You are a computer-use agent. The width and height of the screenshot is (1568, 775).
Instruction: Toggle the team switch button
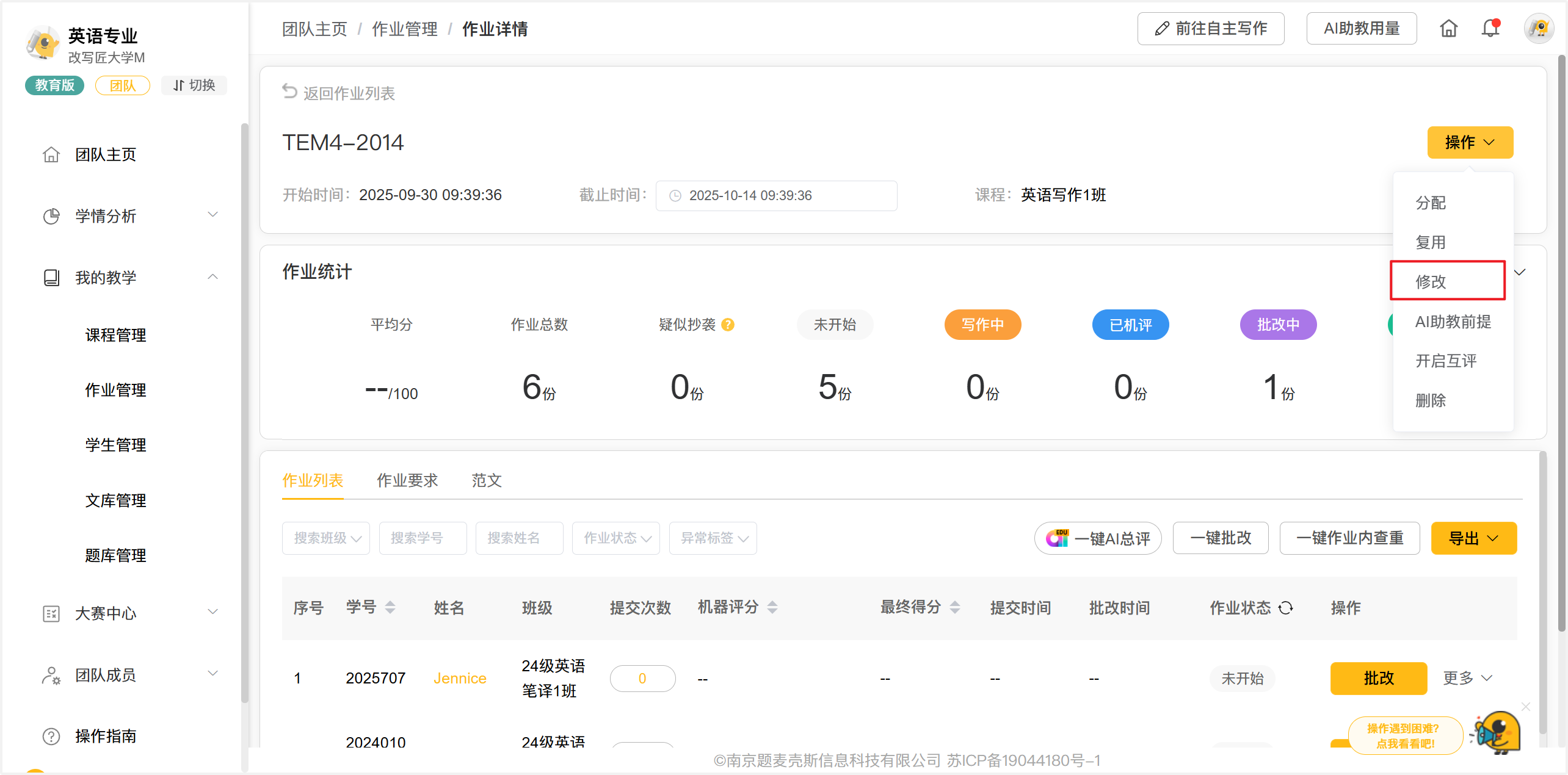coord(194,85)
